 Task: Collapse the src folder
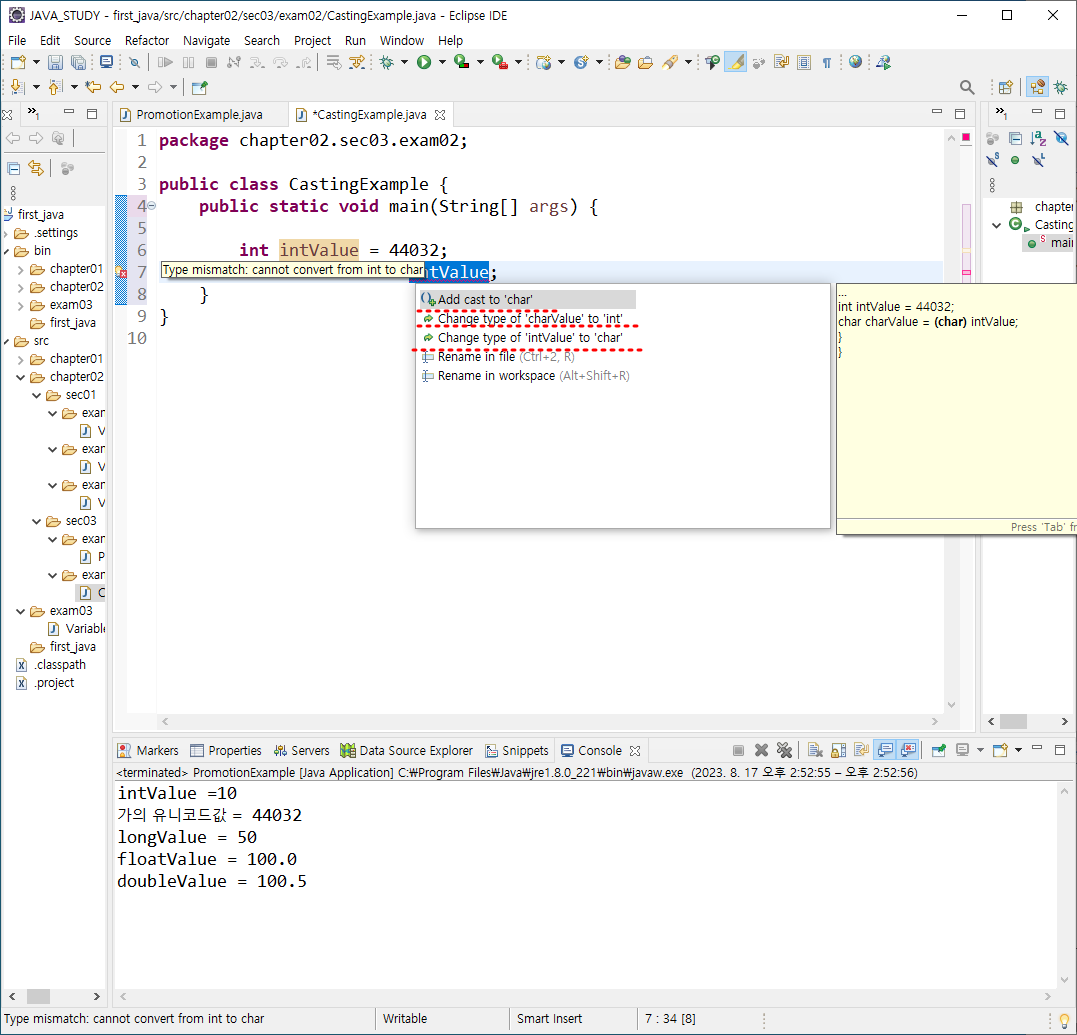(6, 341)
